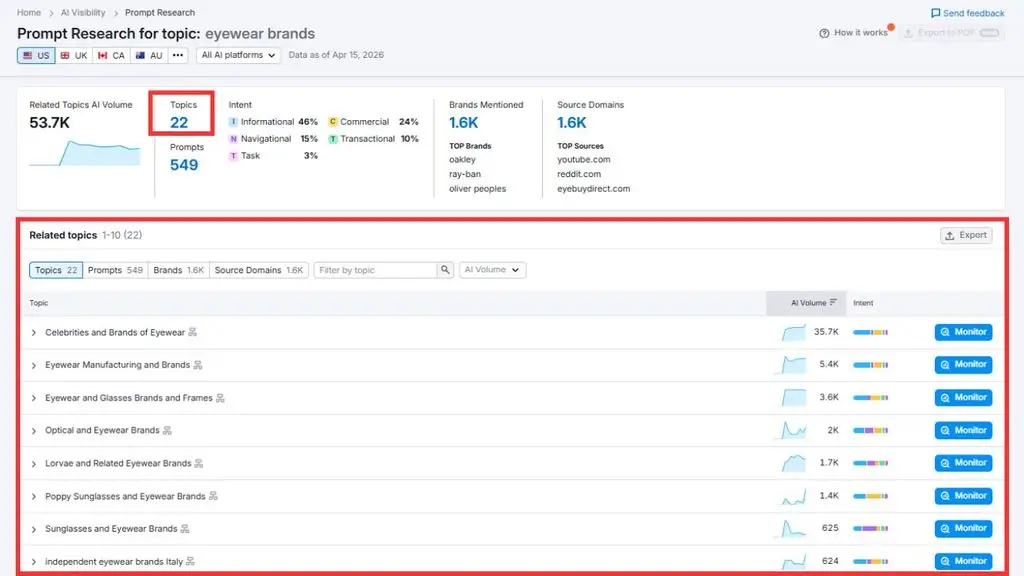Click the cluster icon beside Sunglasses and Eyewear Brands
Screen dimensions: 1024x576
(185, 529)
